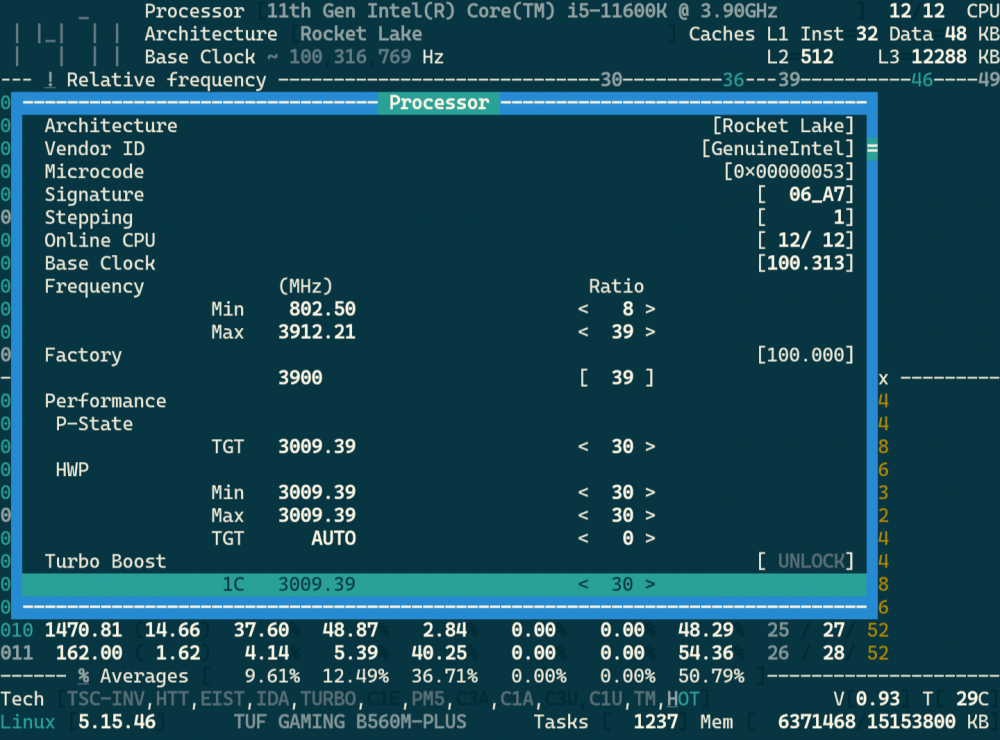Viewport: 1000px width, 740px height.
Task: Click ratio mark 30 on frequency ruler
Action: [x=611, y=80]
